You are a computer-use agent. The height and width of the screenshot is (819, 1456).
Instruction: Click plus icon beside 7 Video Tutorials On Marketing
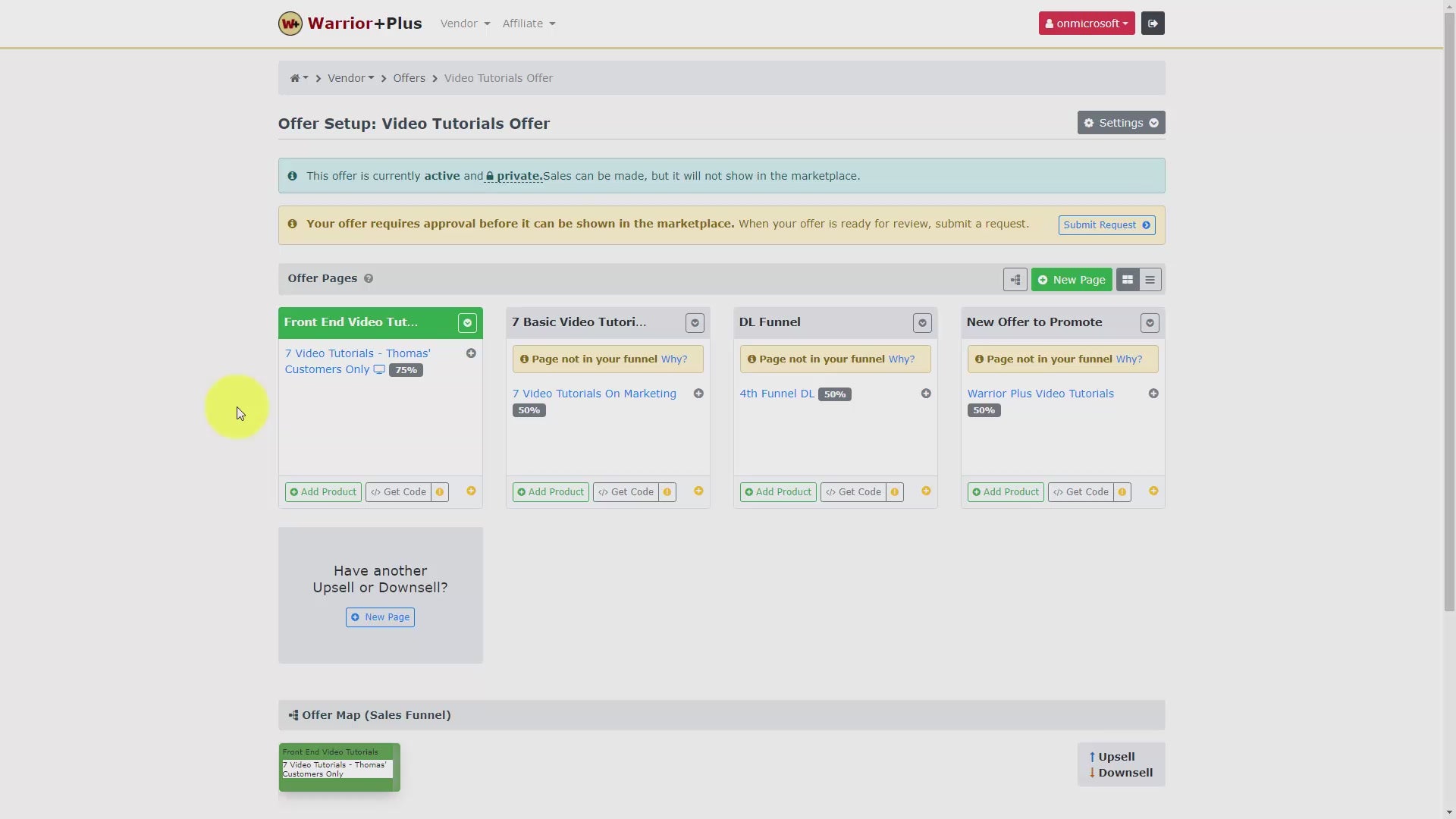(698, 394)
